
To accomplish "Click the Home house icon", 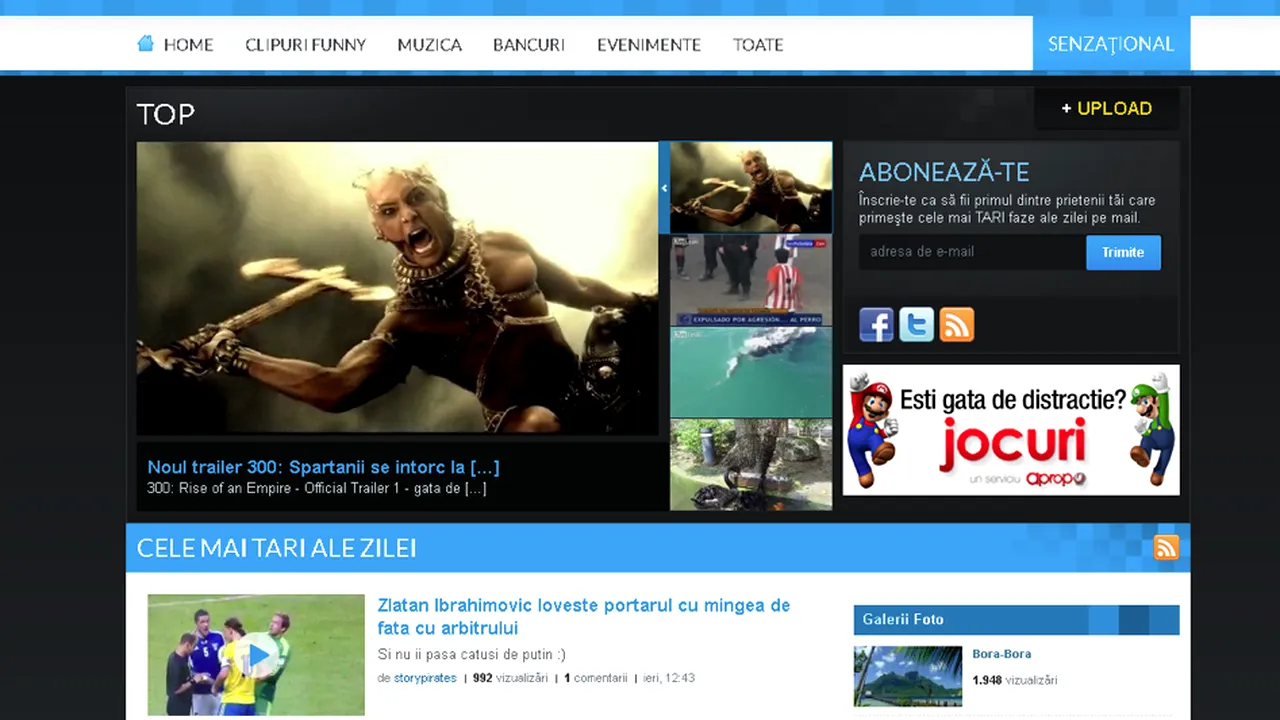I will click(x=146, y=43).
